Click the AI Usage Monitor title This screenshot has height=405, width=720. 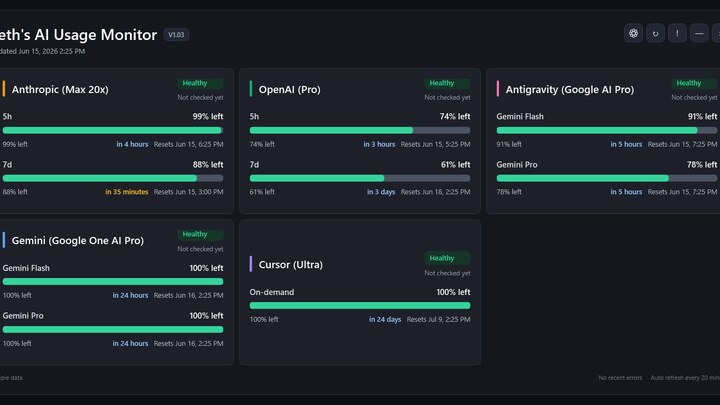click(79, 35)
